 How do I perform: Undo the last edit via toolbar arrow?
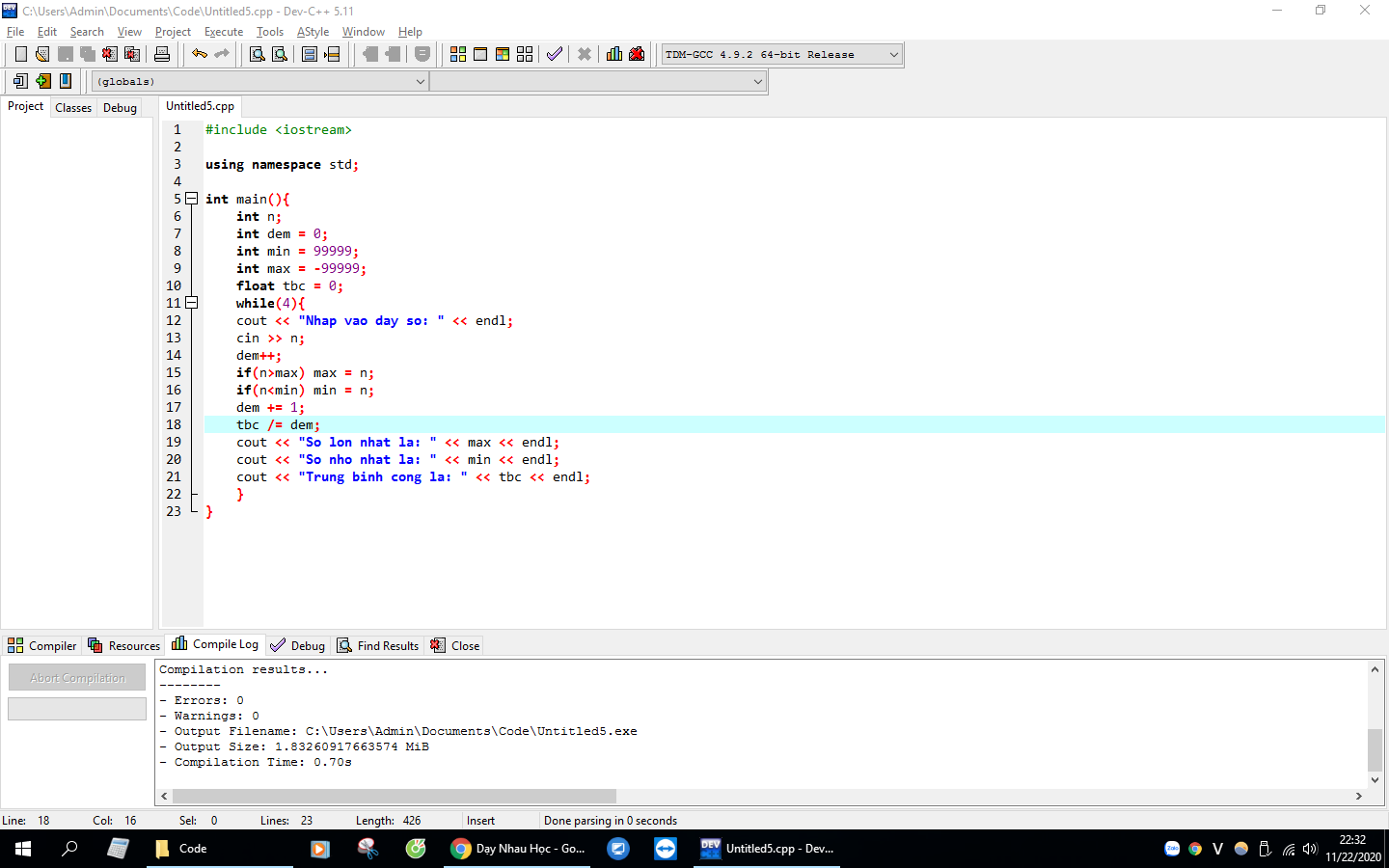pos(199,55)
